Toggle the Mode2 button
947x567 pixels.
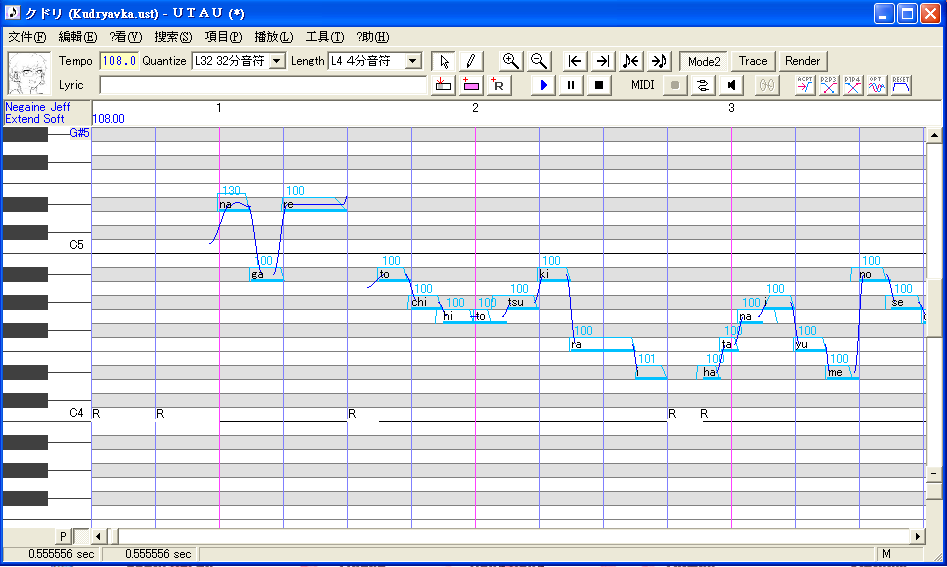click(704, 62)
